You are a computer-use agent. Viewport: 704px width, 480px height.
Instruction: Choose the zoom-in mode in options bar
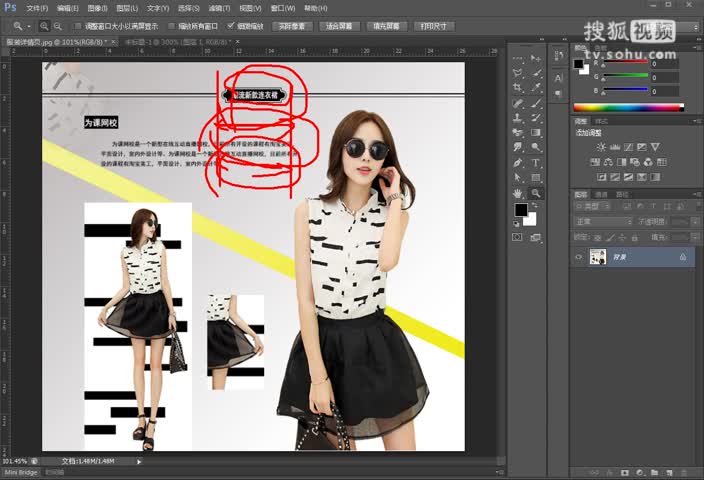pos(44,26)
